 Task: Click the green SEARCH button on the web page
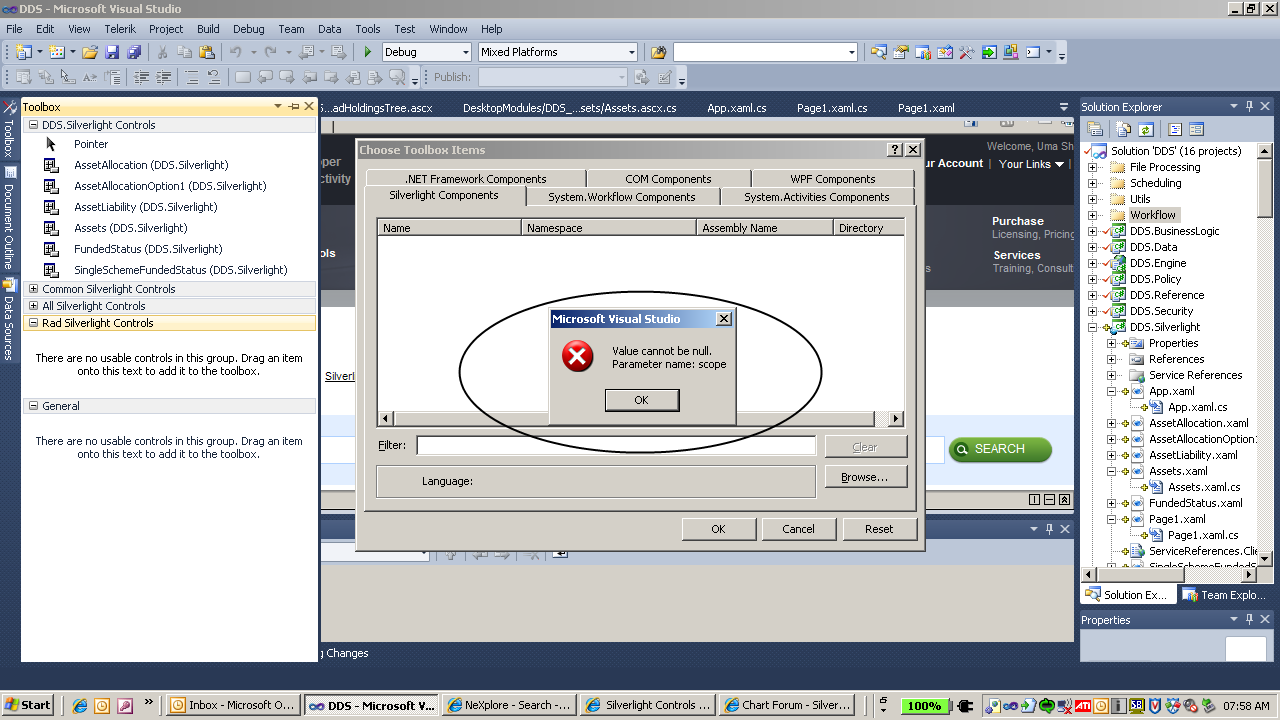click(x=1000, y=449)
